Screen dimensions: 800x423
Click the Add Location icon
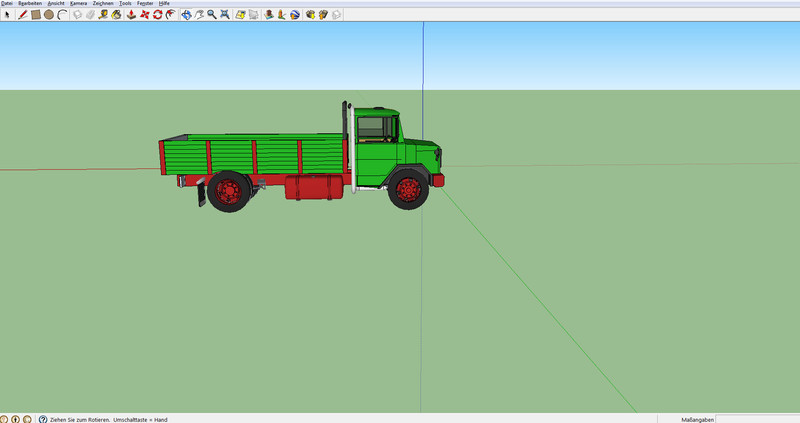[x=240, y=15]
